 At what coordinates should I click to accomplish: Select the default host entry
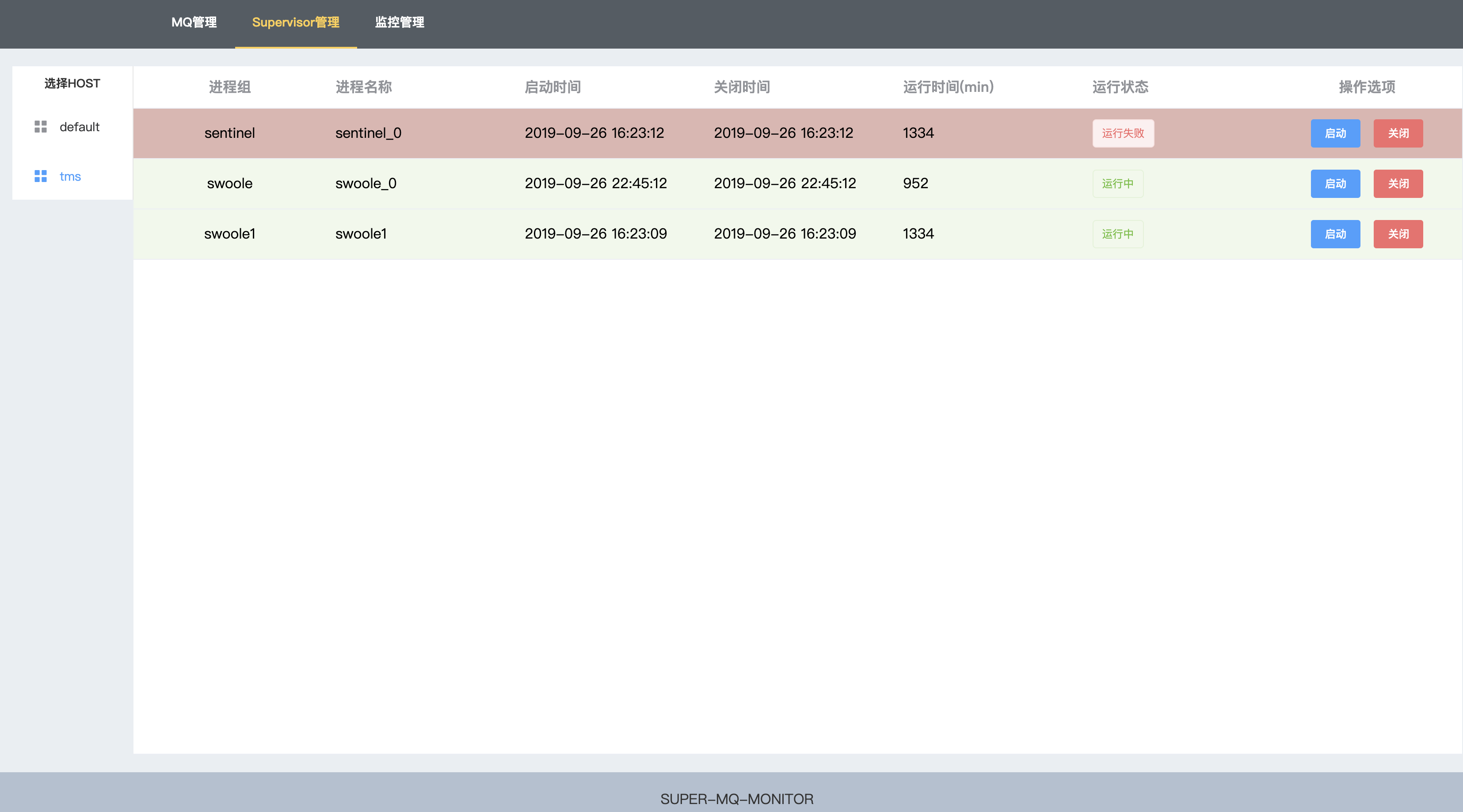[79, 127]
